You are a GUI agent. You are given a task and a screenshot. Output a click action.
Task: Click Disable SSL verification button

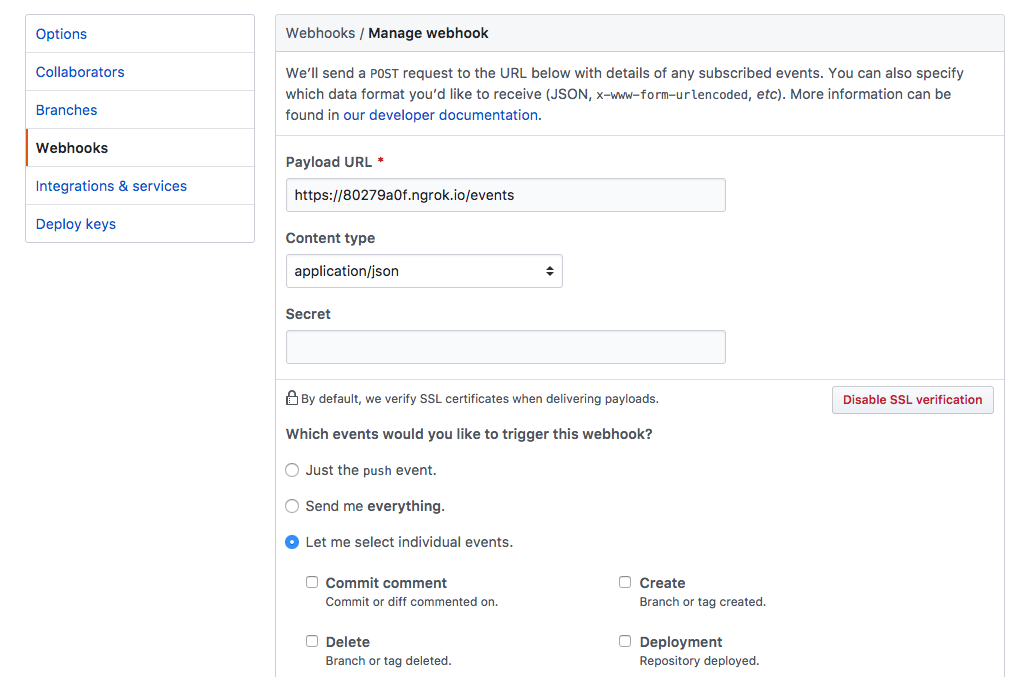click(912, 400)
